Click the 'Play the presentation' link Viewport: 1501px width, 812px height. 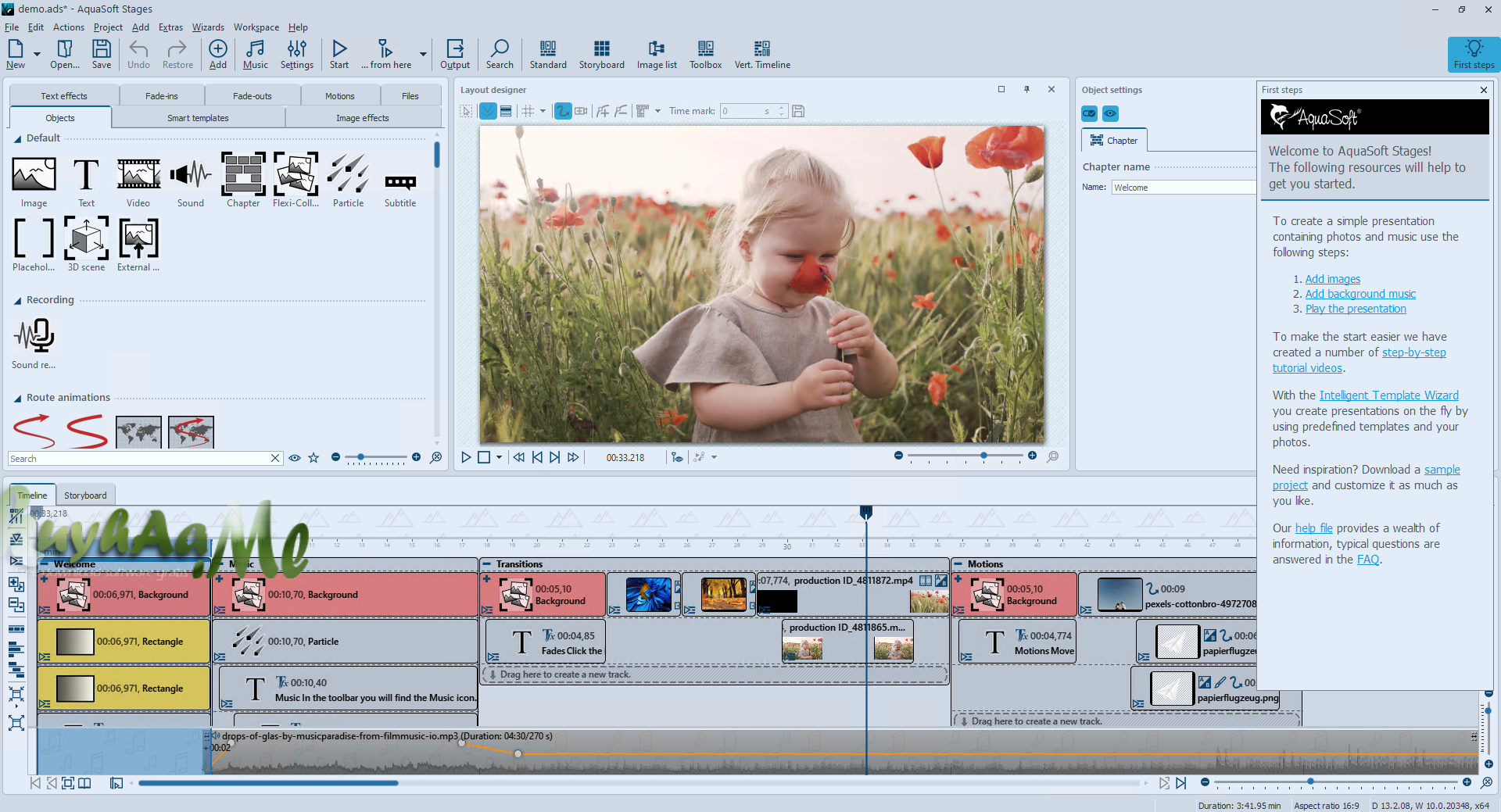click(x=1356, y=309)
